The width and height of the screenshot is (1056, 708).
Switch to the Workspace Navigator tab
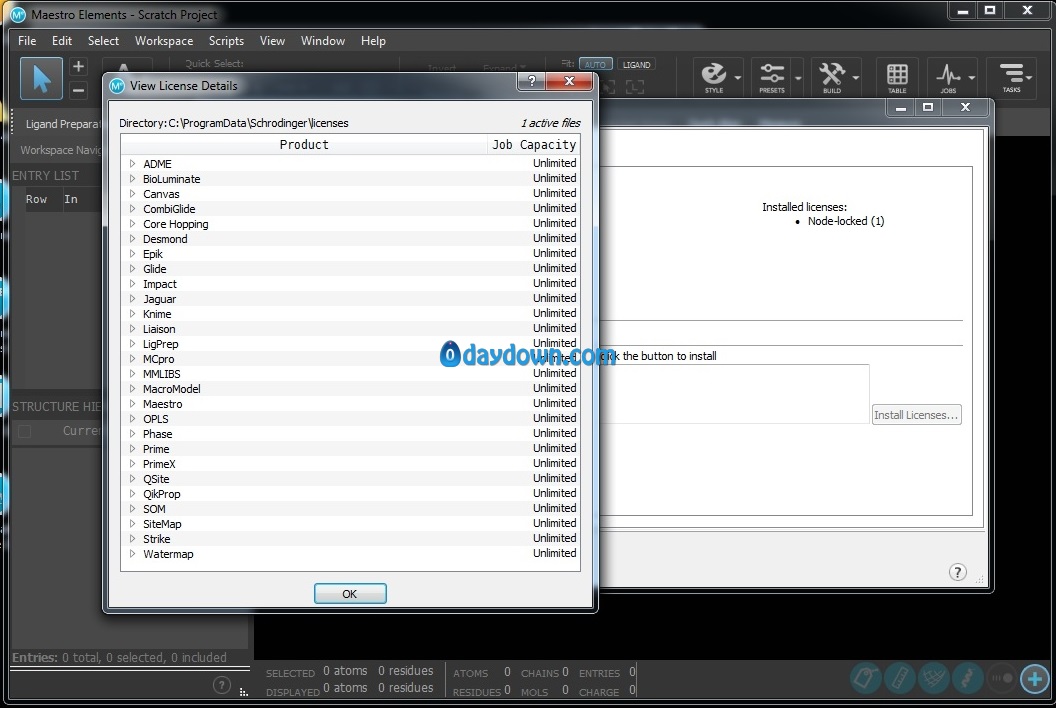[61, 150]
